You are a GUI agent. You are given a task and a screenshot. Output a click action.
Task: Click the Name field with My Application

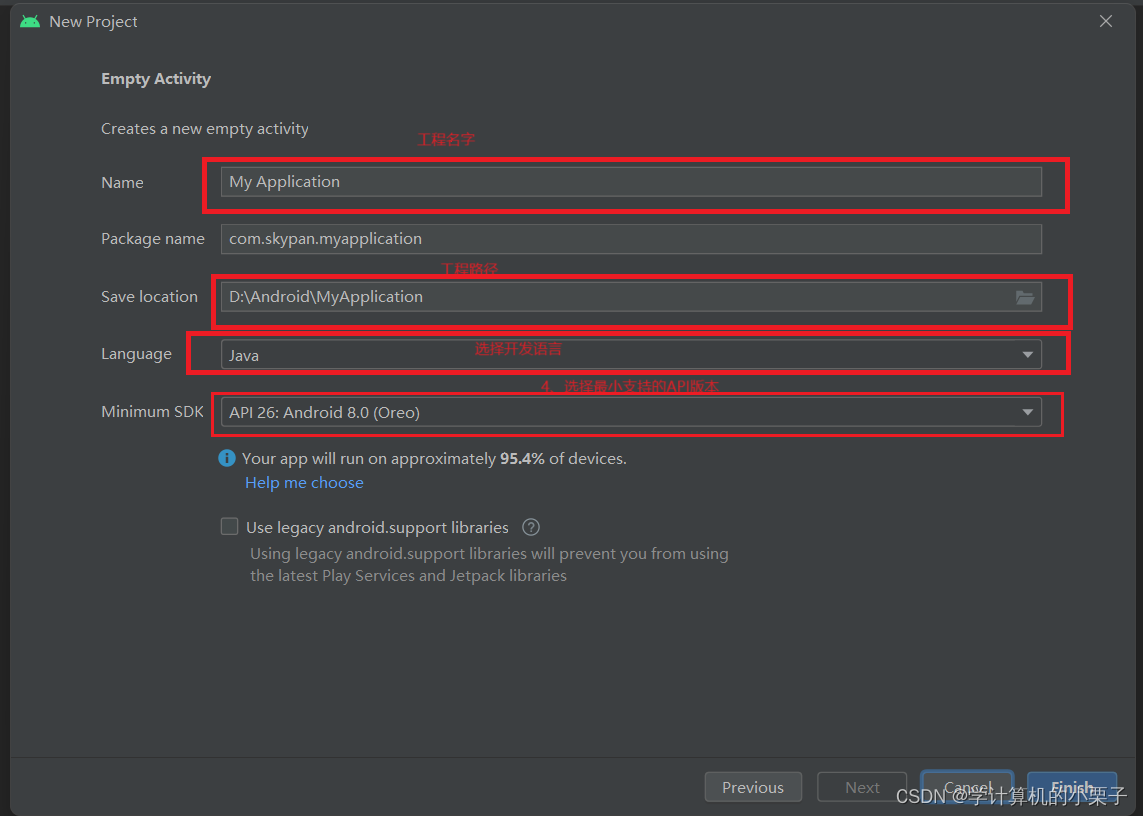[631, 182]
